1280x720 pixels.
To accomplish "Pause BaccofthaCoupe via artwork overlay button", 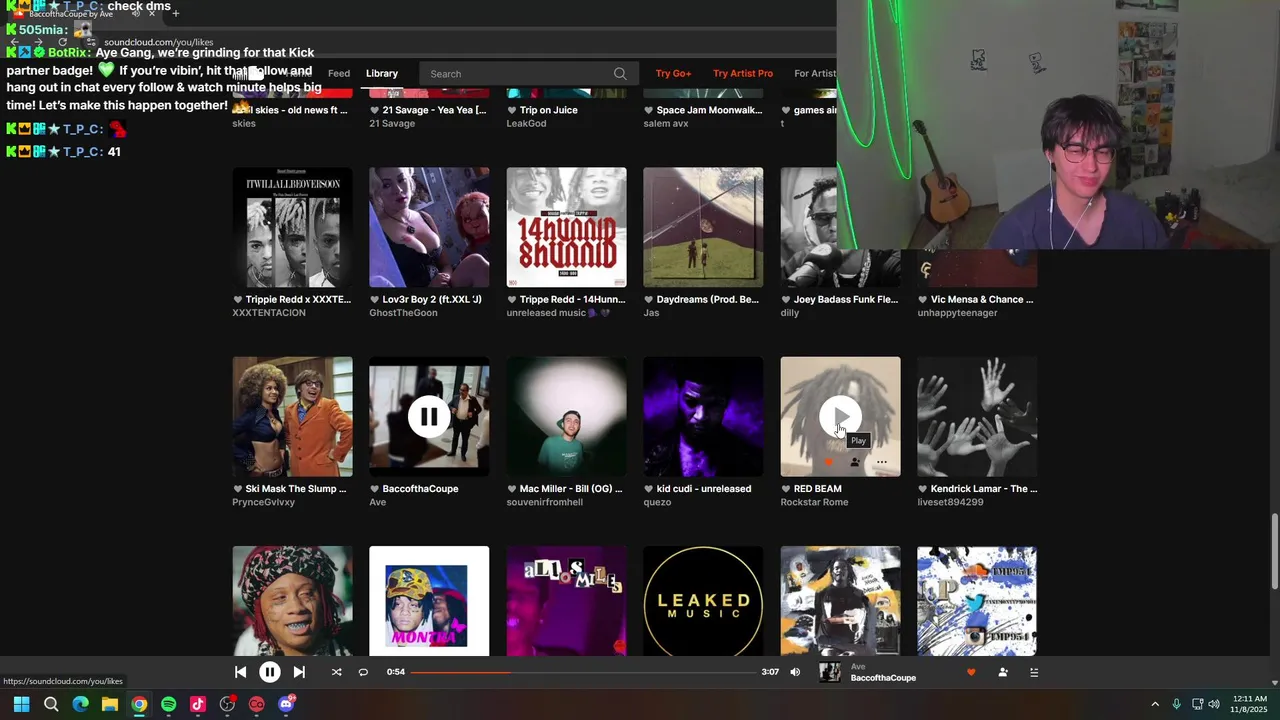I will (429, 417).
